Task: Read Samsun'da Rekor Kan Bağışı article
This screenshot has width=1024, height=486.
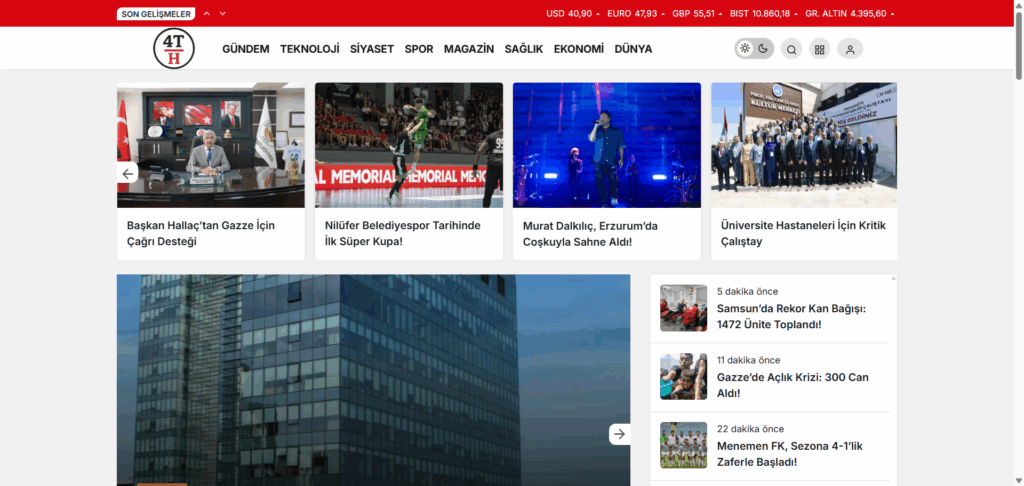Action: tap(790, 316)
